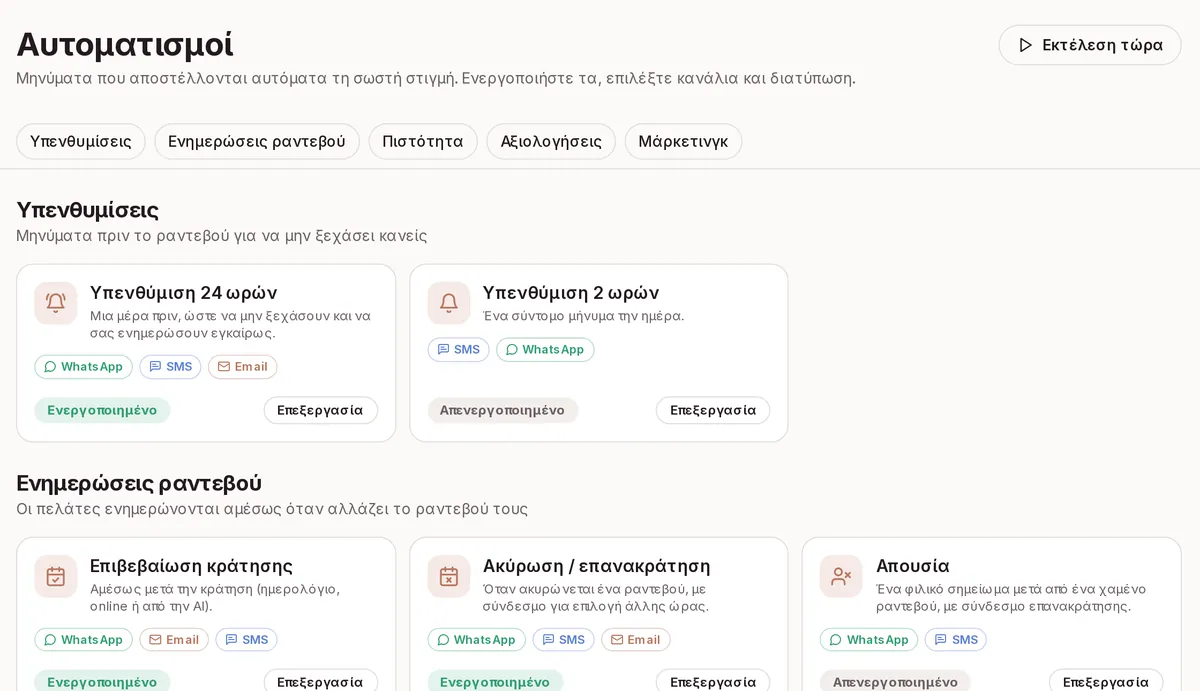1200x691 pixels.
Task: Click the Email chip in Επιβεβαίωση κράτησης
Action: 174,640
